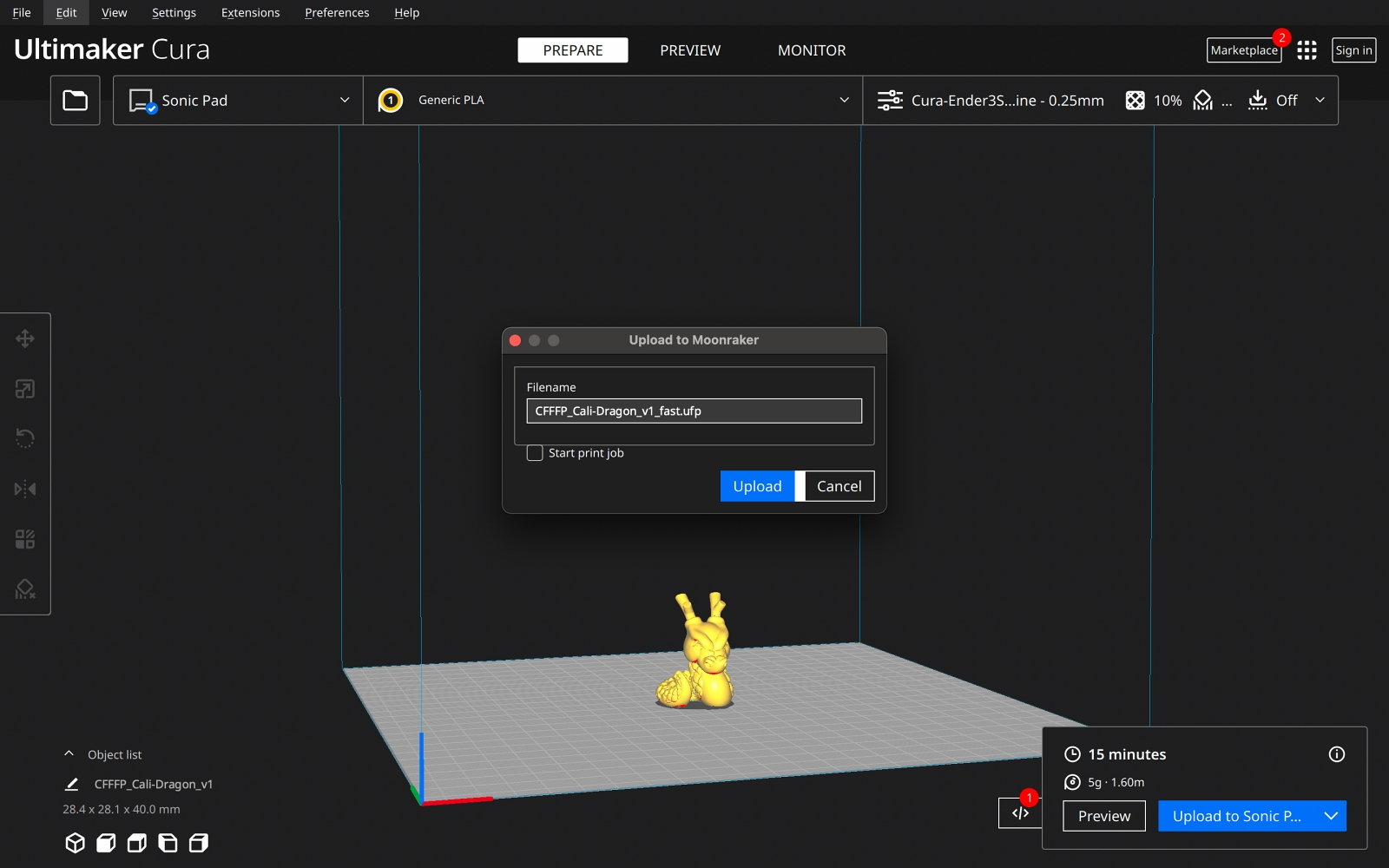Select the Move tool in left toolbar
The height and width of the screenshot is (868, 1389).
[25, 339]
